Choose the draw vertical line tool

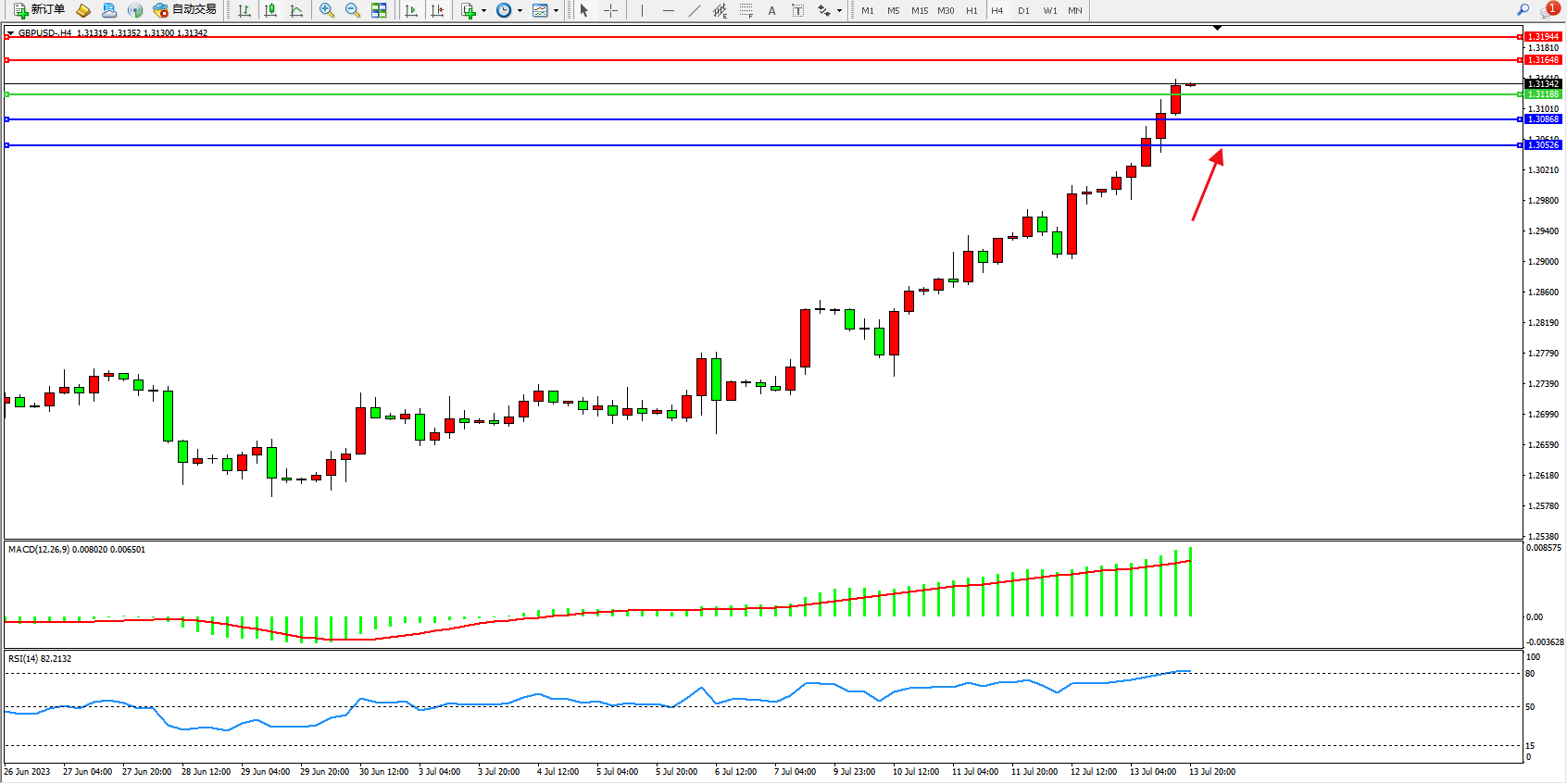[642, 10]
